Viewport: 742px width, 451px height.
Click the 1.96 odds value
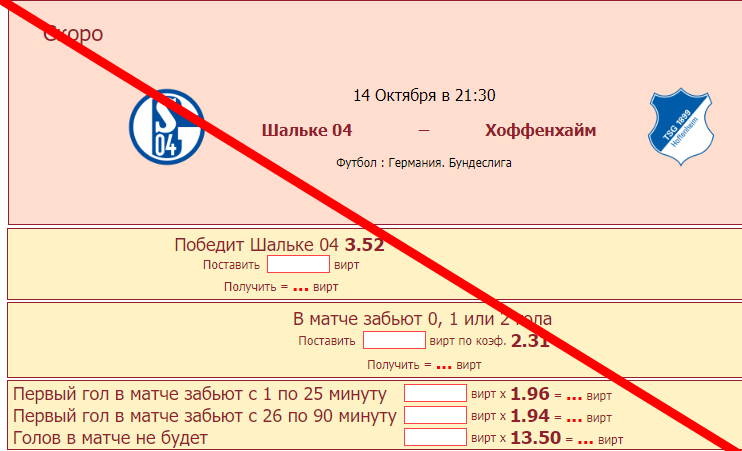[x=530, y=394]
